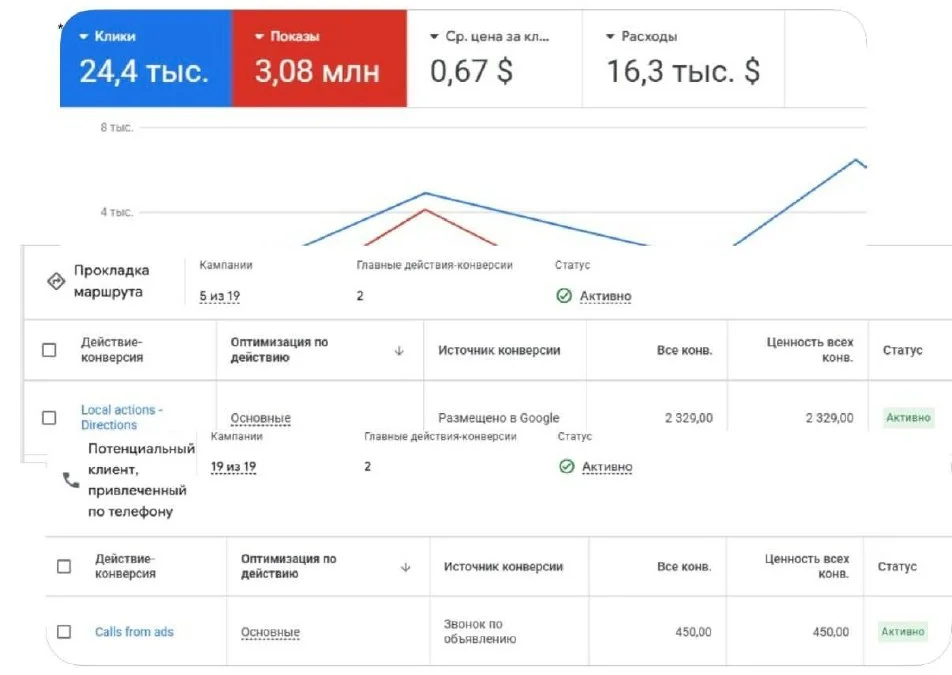Click the Потенциальный клиент, привлеченный по телефону title
The image size is (952, 675).
tap(141, 480)
